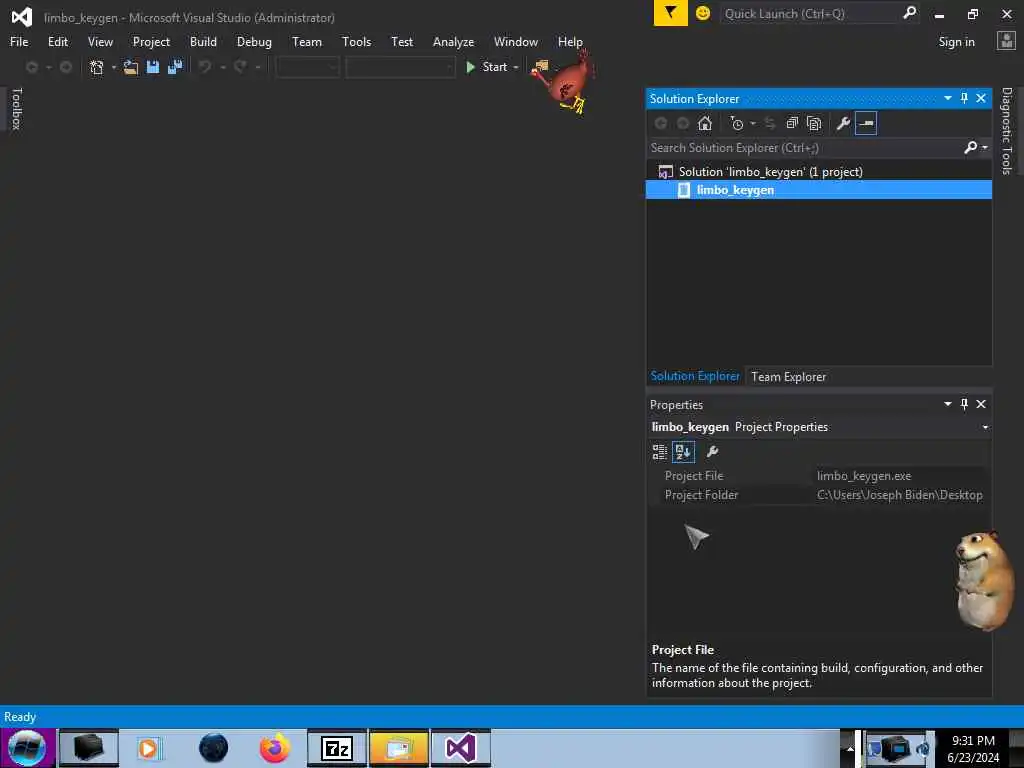Click the limbo_keygen.exe property value

(x=864, y=476)
